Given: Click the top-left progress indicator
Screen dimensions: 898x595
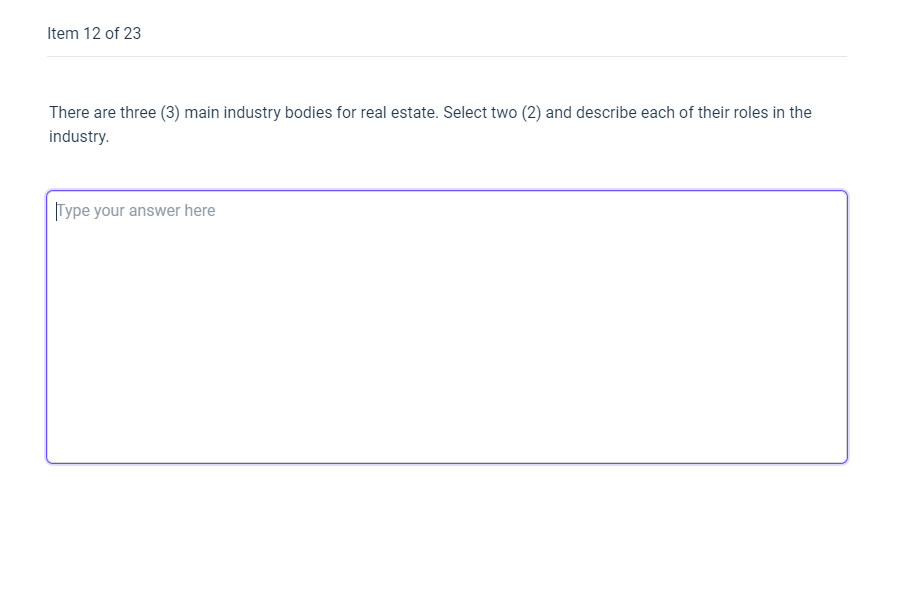Looking at the screenshot, I should point(94,33).
